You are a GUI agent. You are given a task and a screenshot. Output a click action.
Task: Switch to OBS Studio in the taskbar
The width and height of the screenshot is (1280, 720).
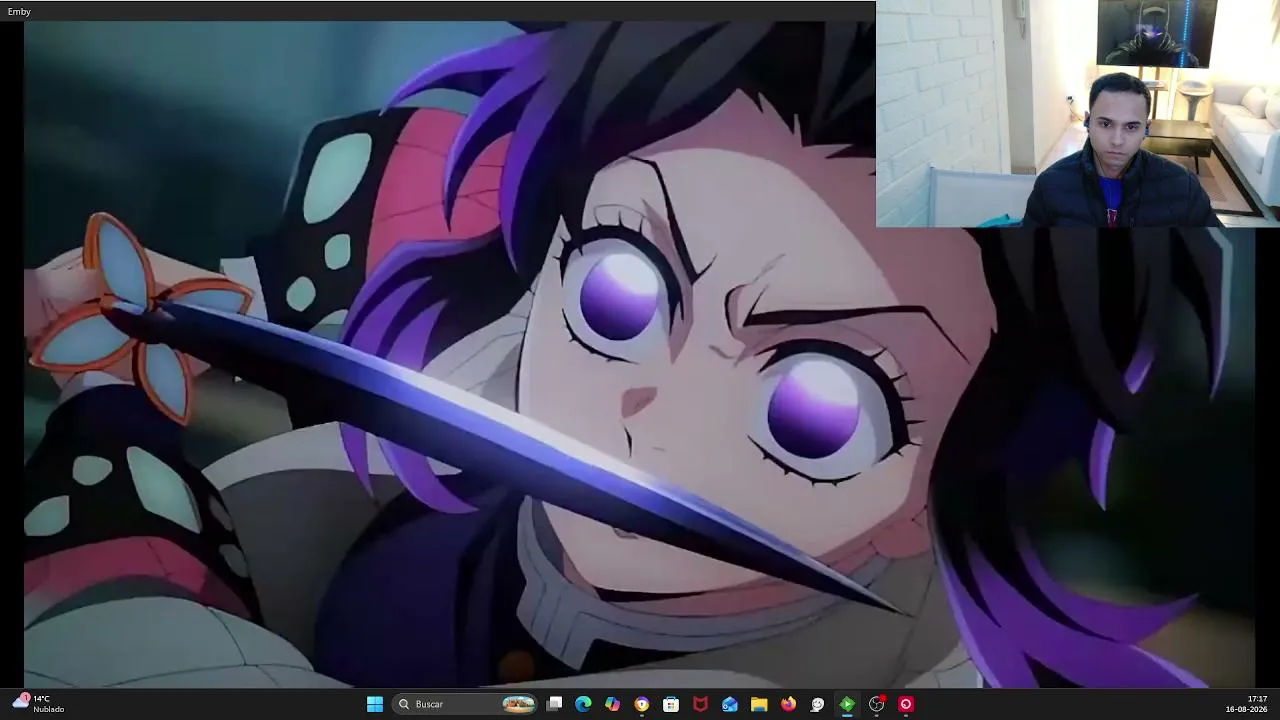(x=877, y=704)
